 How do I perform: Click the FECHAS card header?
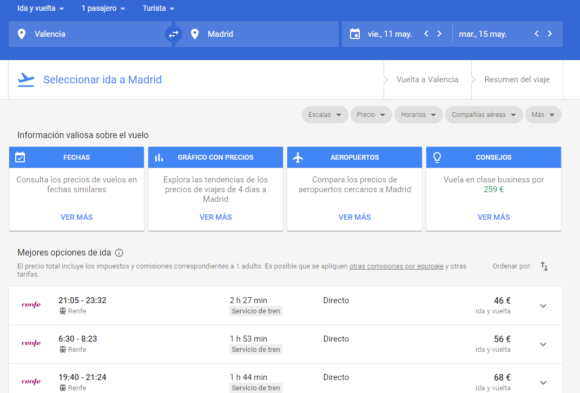coord(77,157)
